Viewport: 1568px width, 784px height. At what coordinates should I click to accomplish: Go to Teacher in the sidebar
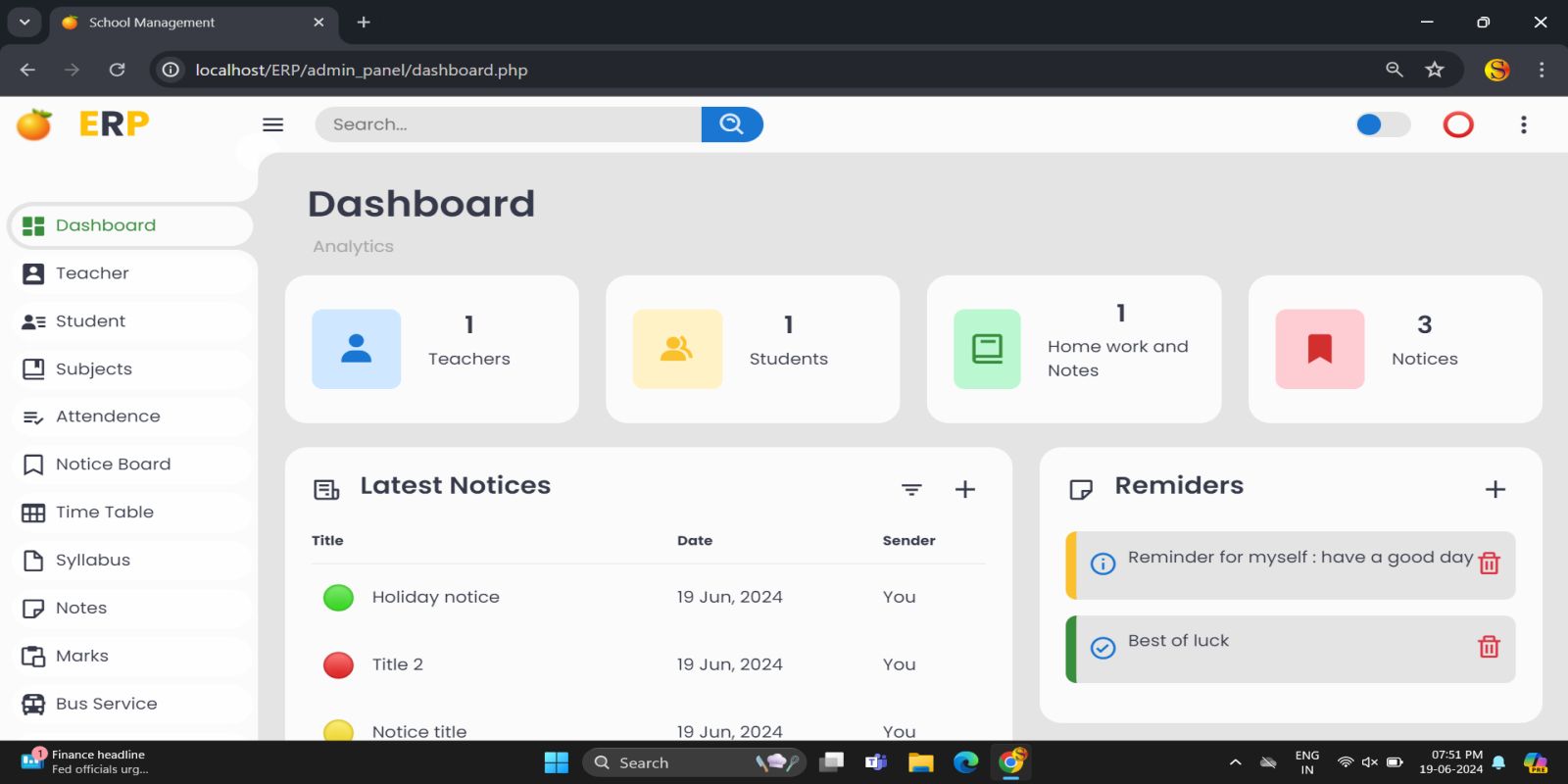coord(130,273)
